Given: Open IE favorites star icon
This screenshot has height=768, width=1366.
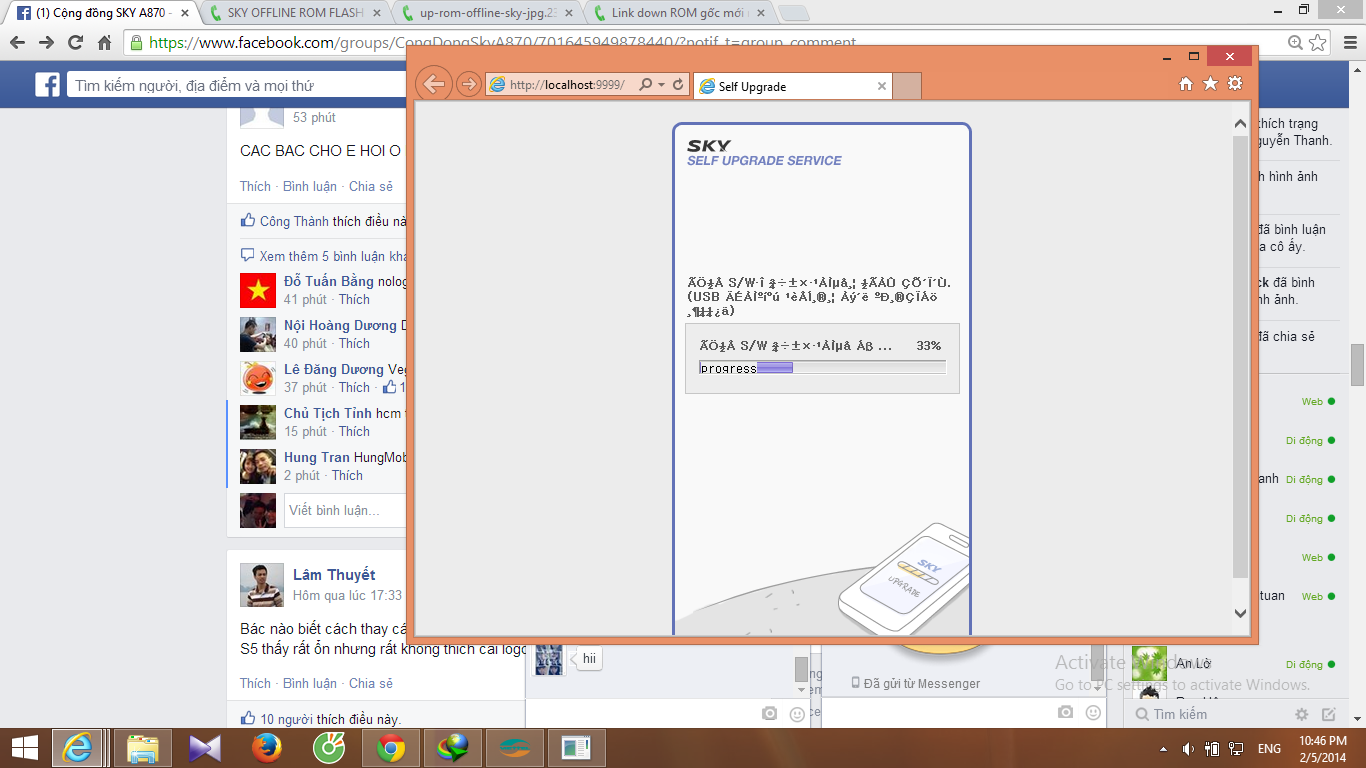Looking at the screenshot, I should coord(1210,85).
